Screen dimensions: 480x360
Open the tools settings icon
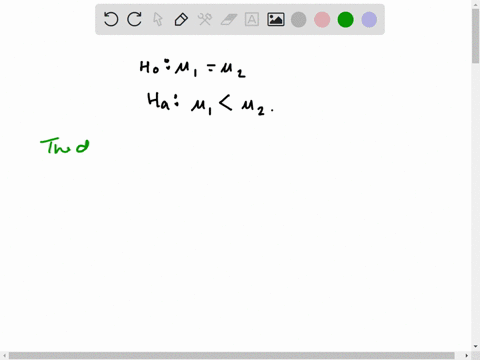coord(205,19)
